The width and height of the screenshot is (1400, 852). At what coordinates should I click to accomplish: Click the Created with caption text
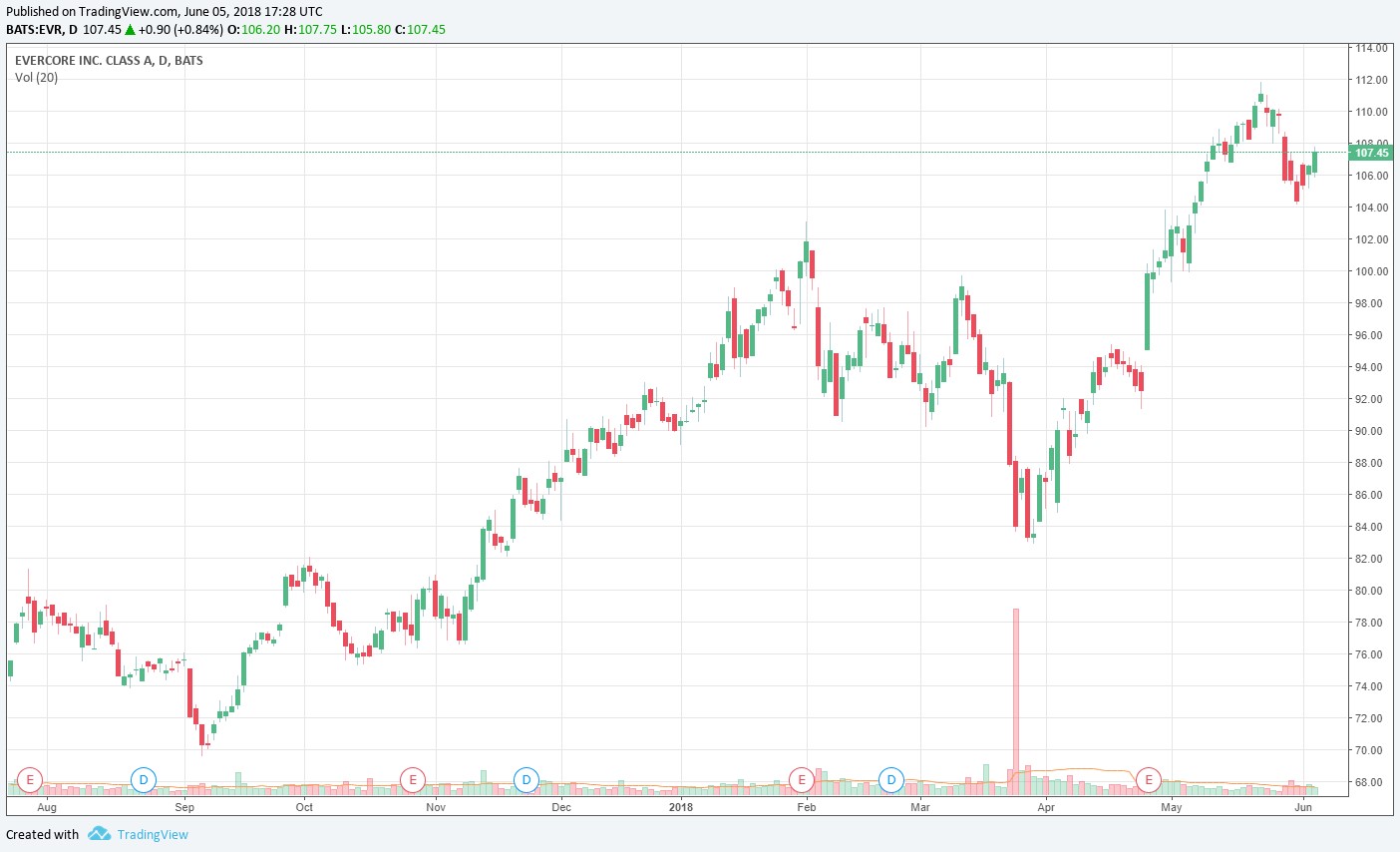(x=43, y=835)
